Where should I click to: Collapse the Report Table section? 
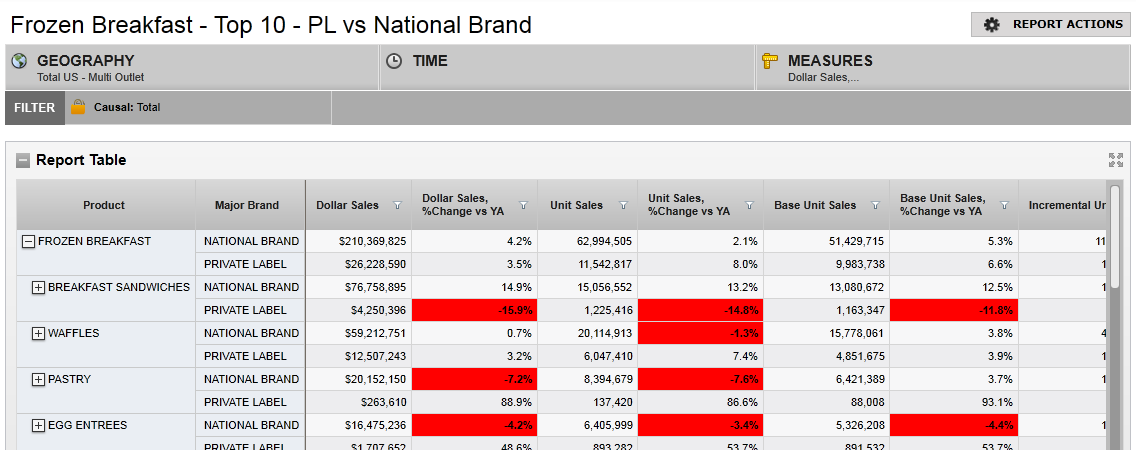pos(23,160)
